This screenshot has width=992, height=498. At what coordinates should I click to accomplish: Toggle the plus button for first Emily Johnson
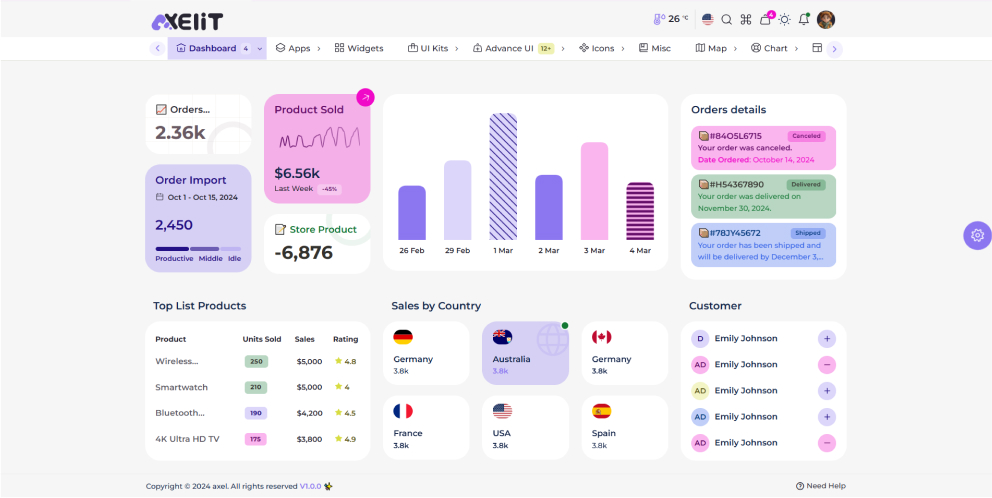tap(827, 339)
